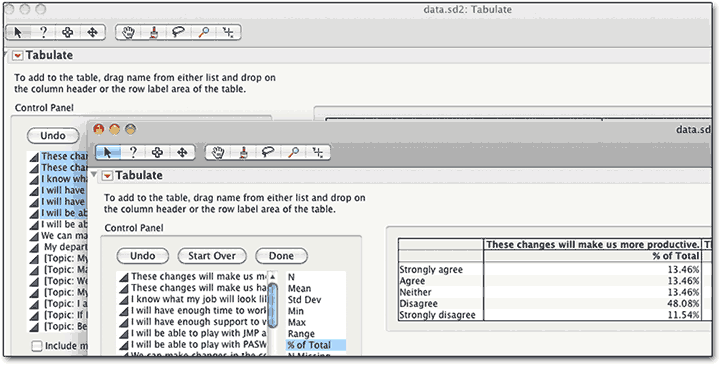Click the 11.54% cell value
The height and width of the screenshot is (365, 720).
(x=683, y=315)
